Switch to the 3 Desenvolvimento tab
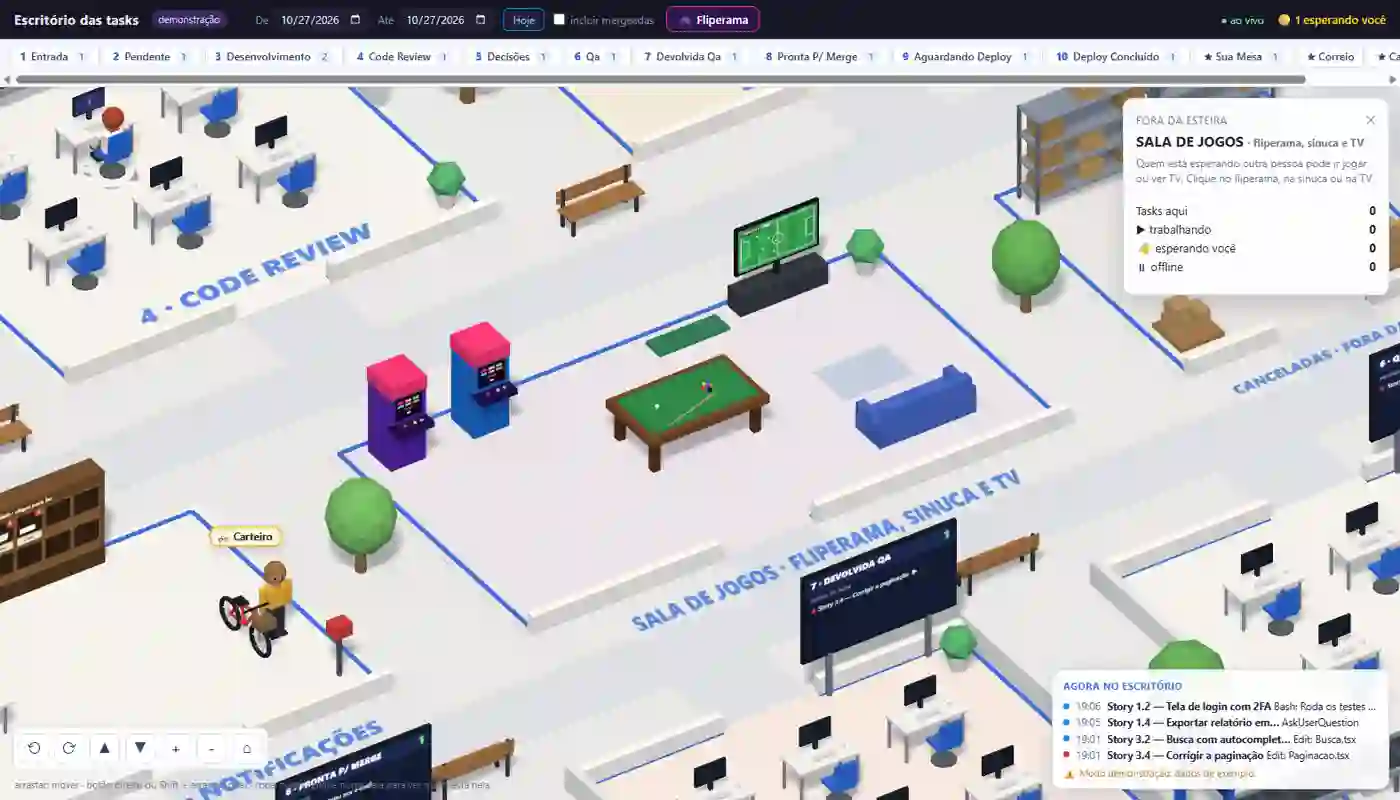The width and height of the screenshot is (1400, 800). [x=272, y=57]
